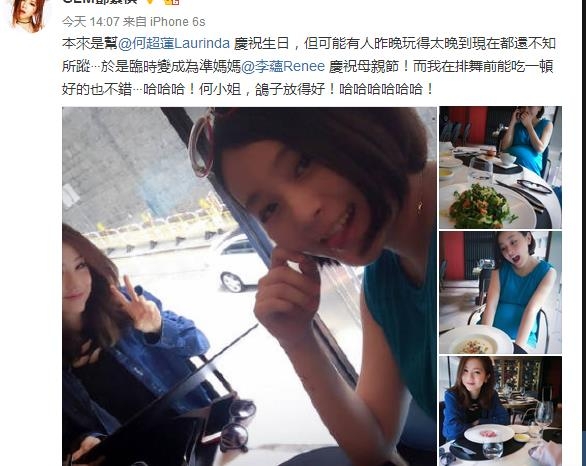The width and height of the screenshot is (586, 466).
Task: Click the sunglasses on the table in the photo
Action: click(235, 425)
